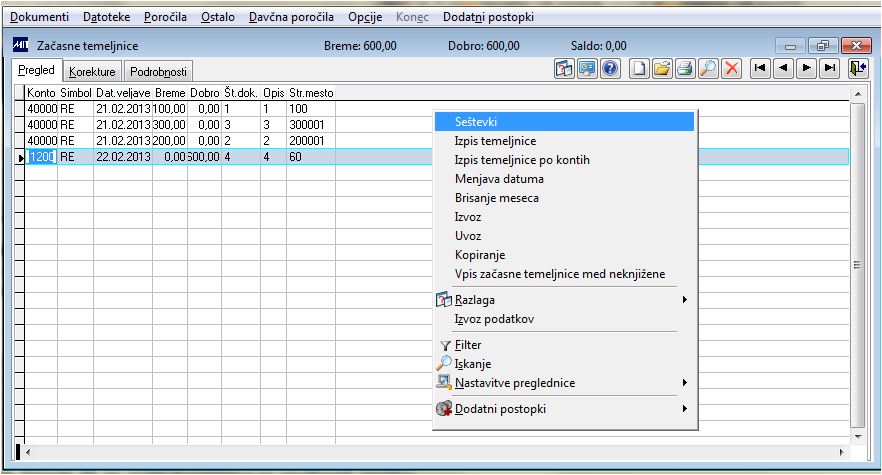This screenshot has width=882, height=475.
Task: Click the vertical scrollbar up arrow
Action: coord(858,94)
